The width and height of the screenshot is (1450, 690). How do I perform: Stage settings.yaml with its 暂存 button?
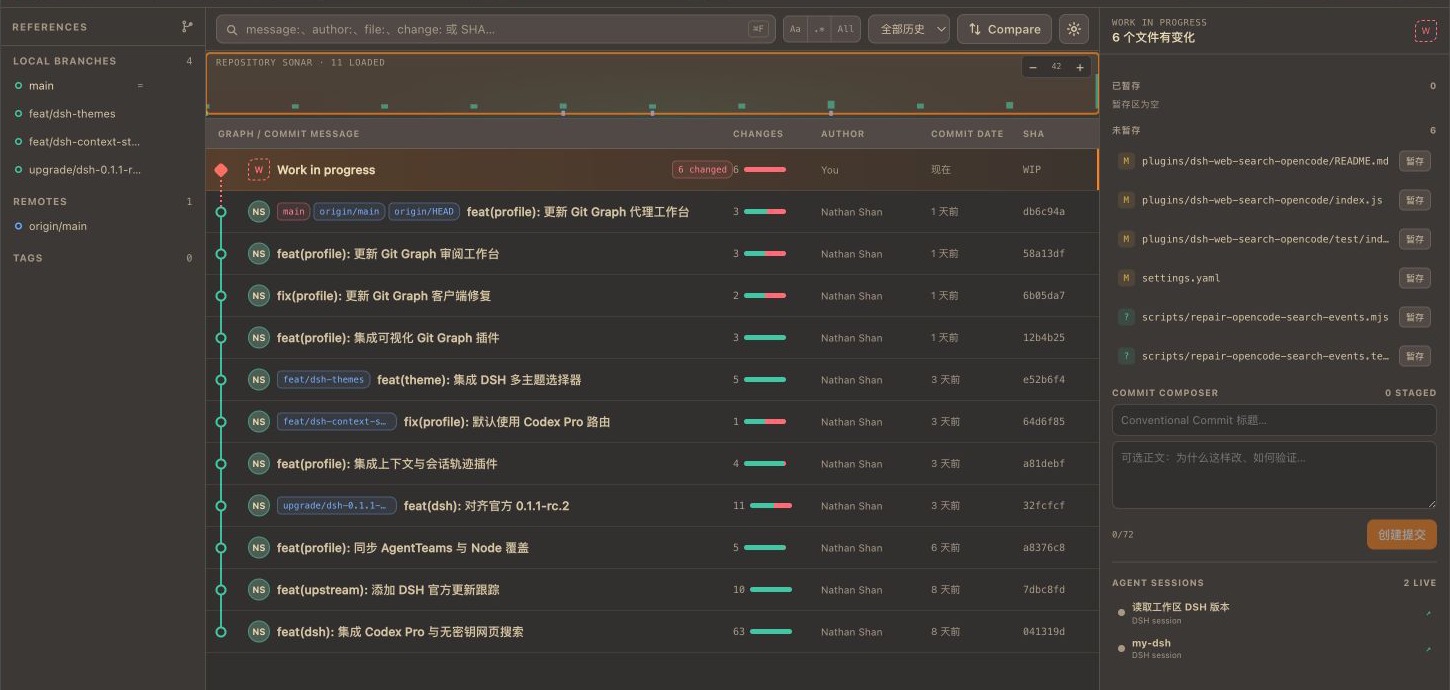click(x=1414, y=278)
